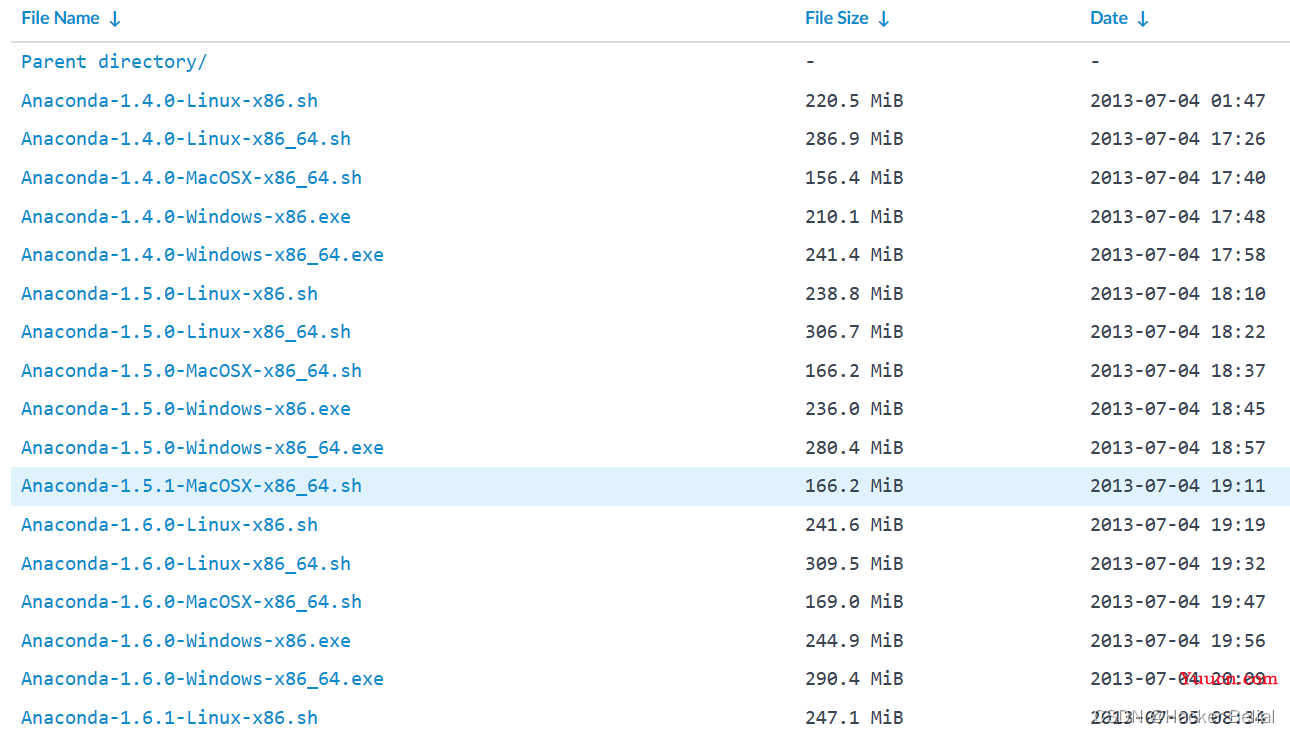The height and width of the screenshot is (733, 1290).
Task: Select the 280.4 MiB file size
Action: click(854, 448)
